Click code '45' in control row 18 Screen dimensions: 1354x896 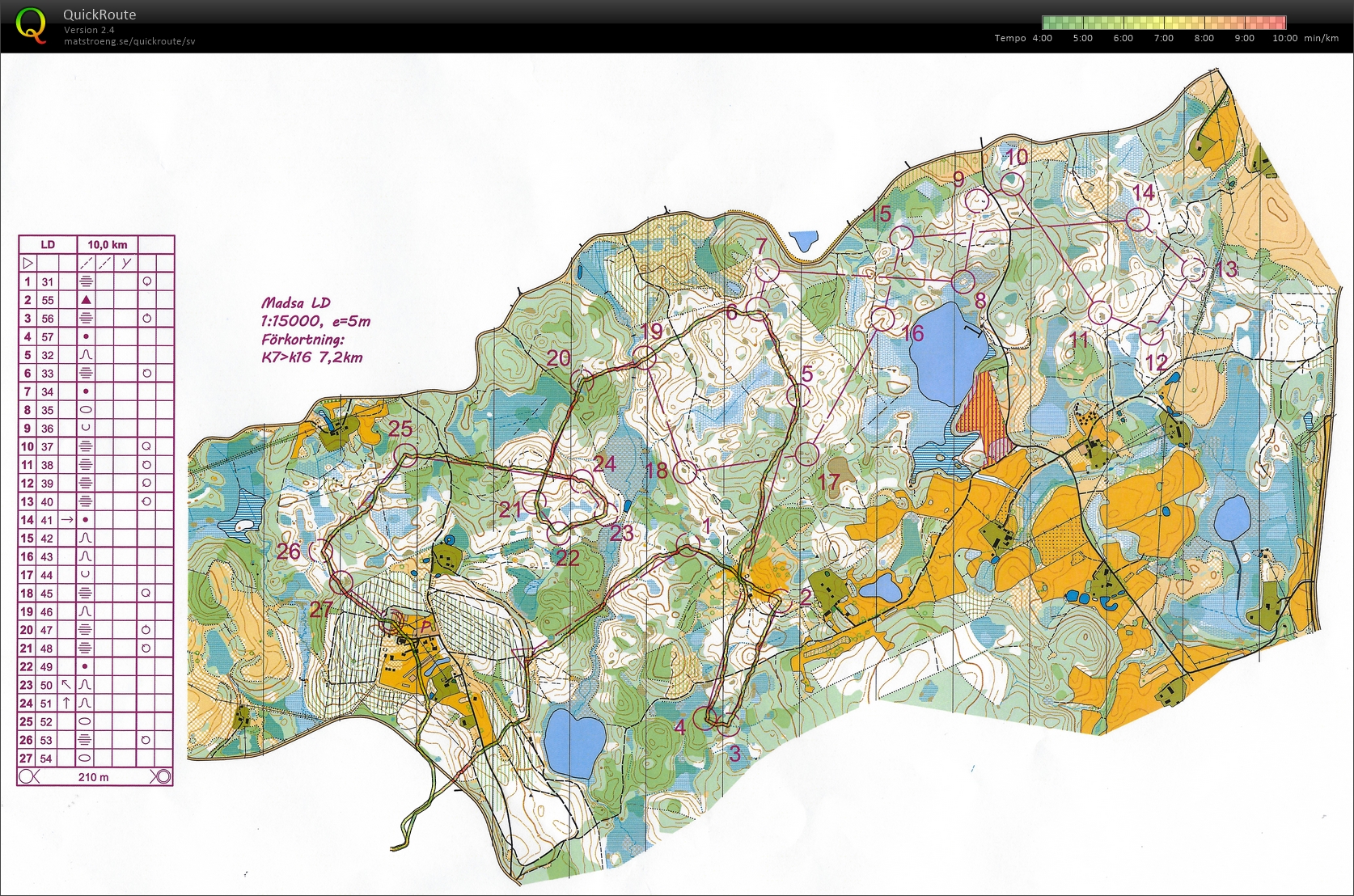tap(48, 594)
